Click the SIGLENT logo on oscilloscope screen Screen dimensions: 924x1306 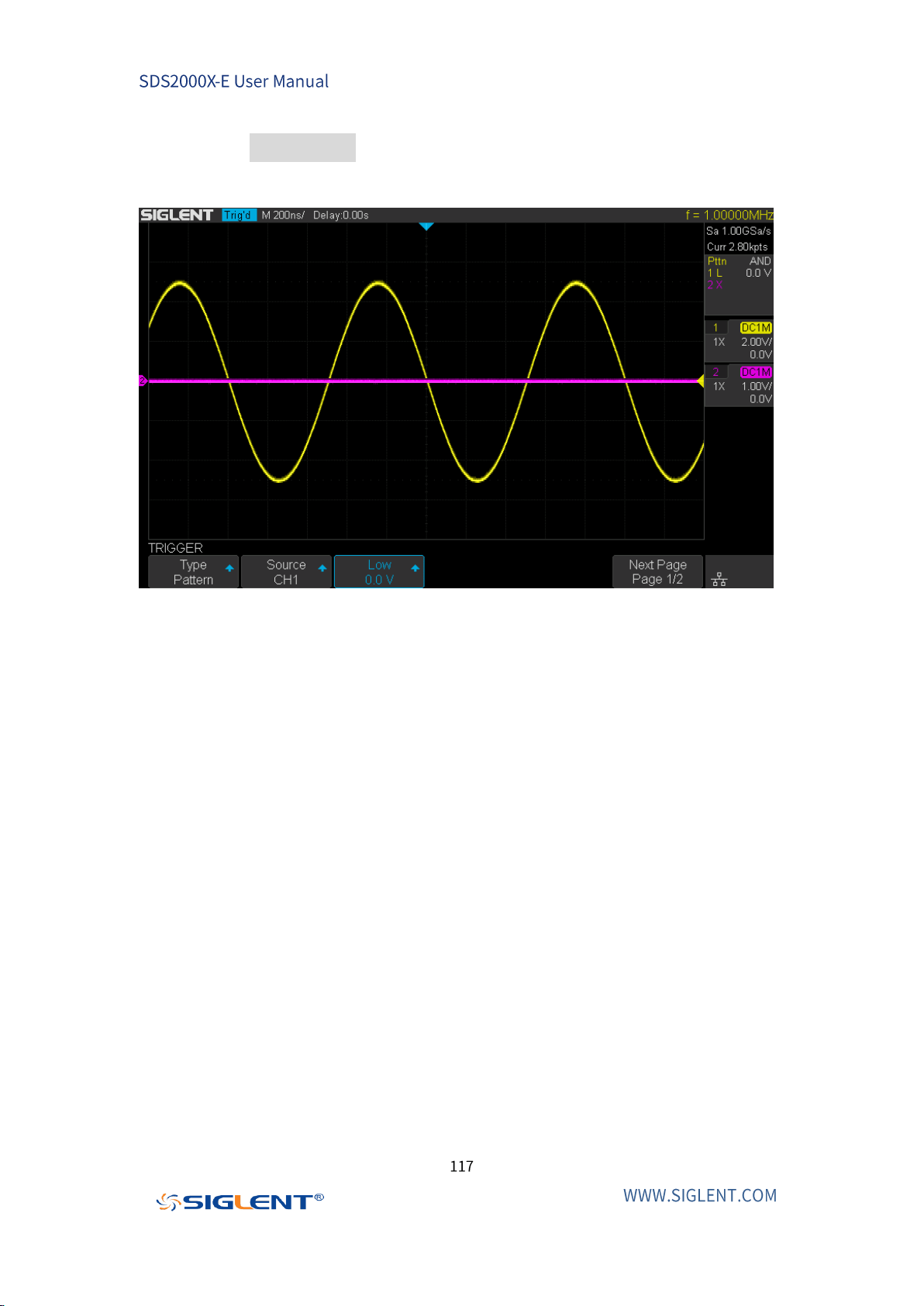click(x=177, y=215)
